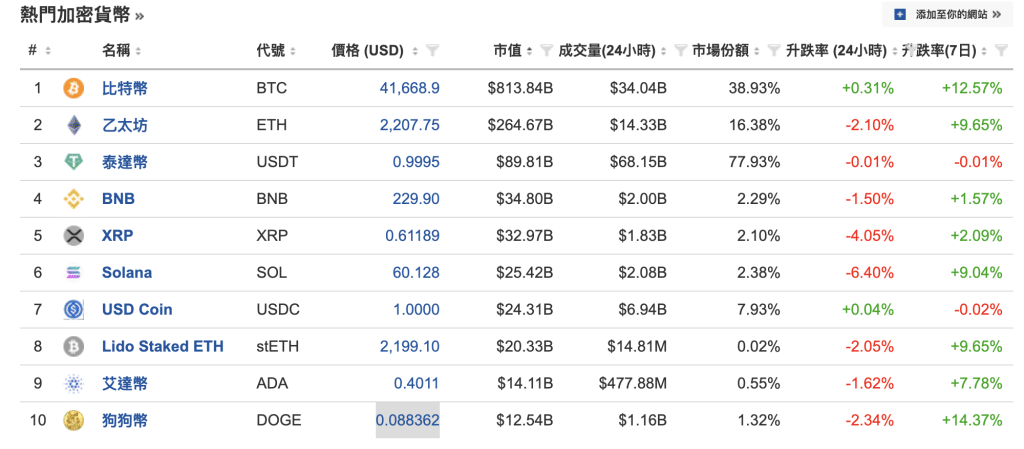
Task: Open the XRP name link
Action: 118,236
